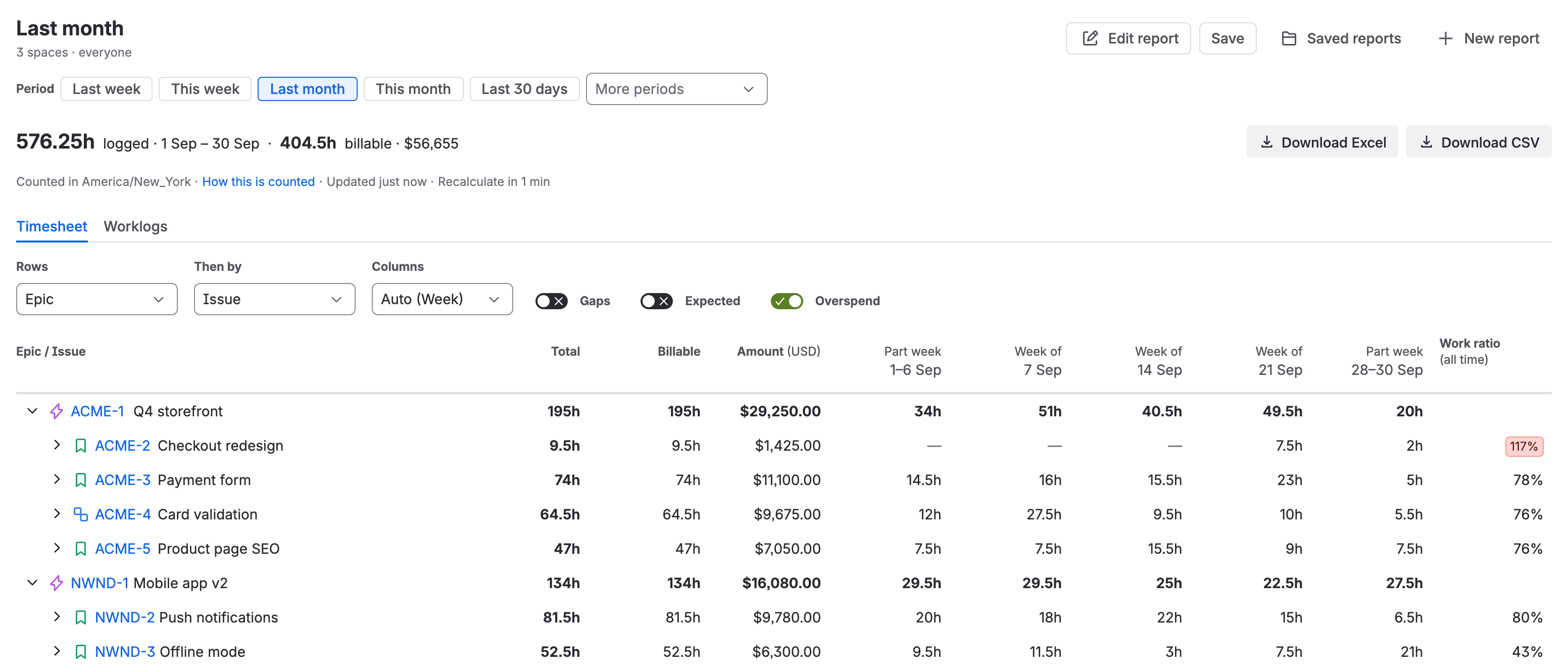
Task: Choose the Last 30 days period
Action: click(x=524, y=89)
